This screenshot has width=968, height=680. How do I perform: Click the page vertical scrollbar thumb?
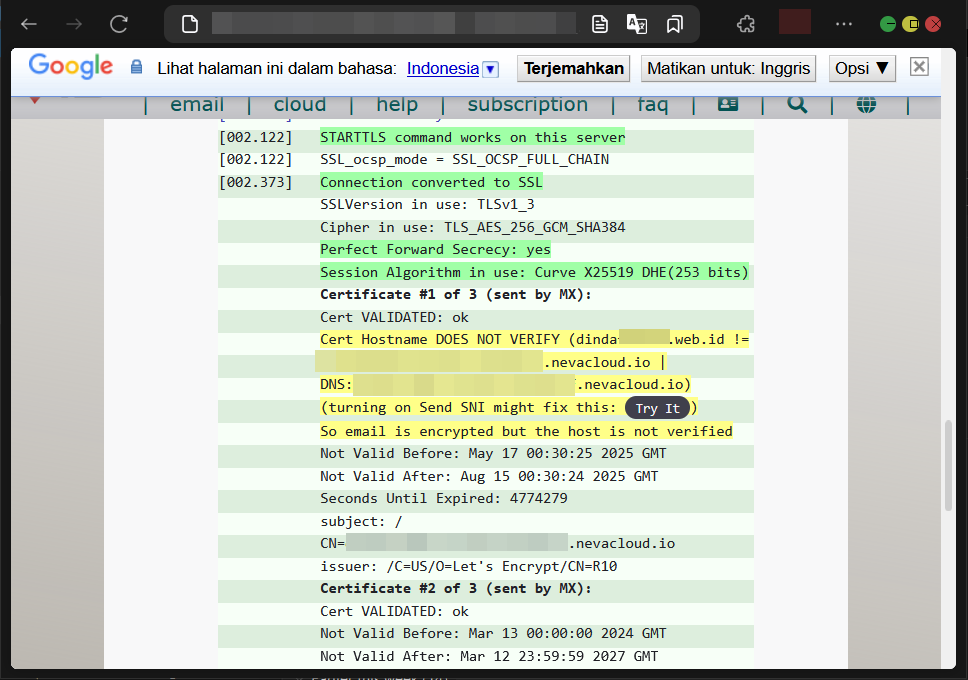point(949,465)
